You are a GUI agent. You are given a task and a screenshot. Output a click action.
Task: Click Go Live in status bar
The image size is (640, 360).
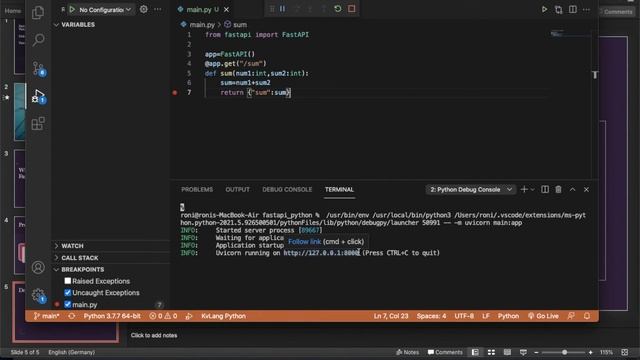(x=543, y=316)
